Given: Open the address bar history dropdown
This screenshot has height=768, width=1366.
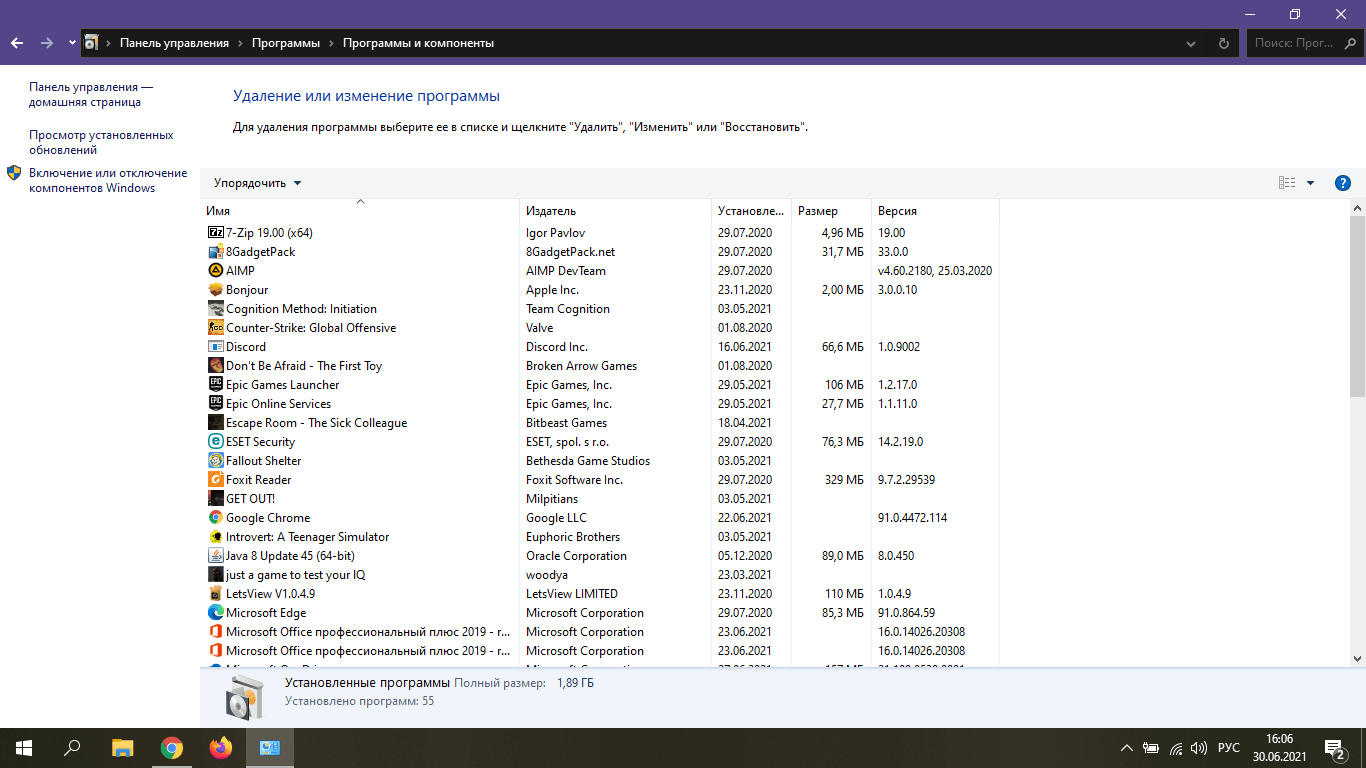Looking at the screenshot, I should click(x=1190, y=43).
